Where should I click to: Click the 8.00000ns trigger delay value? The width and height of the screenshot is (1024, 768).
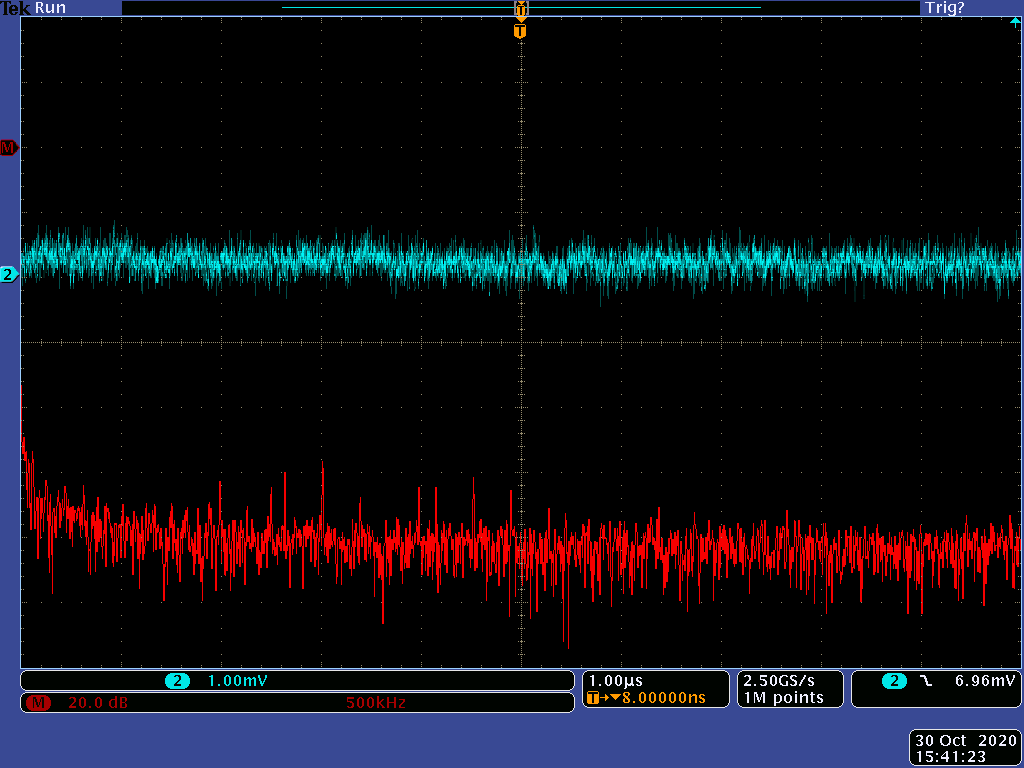pos(663,698)
